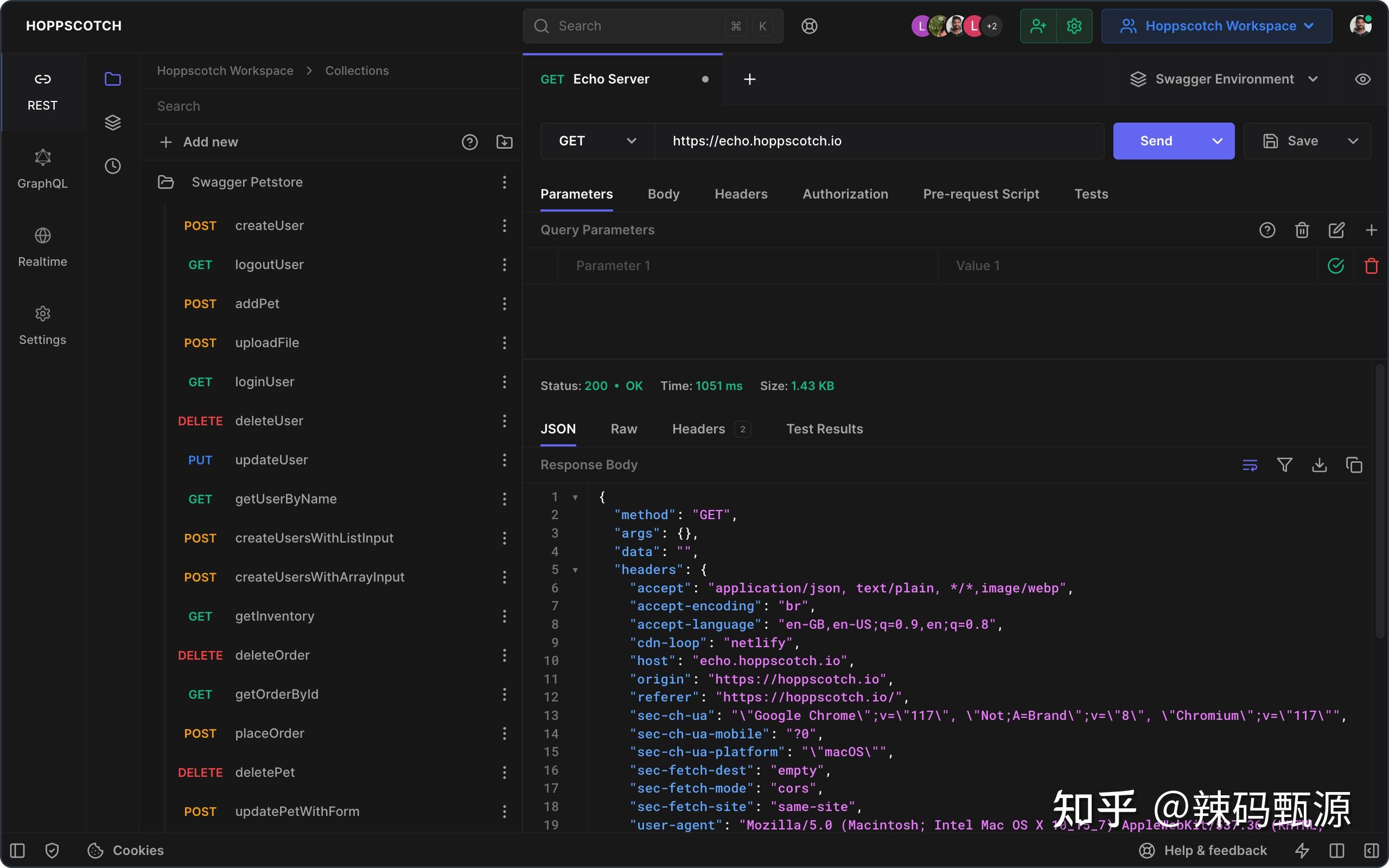1389x868 pixels.
Task: Open the History panel via clock icon
Action: pyautogui.click(x=112, y=166)
